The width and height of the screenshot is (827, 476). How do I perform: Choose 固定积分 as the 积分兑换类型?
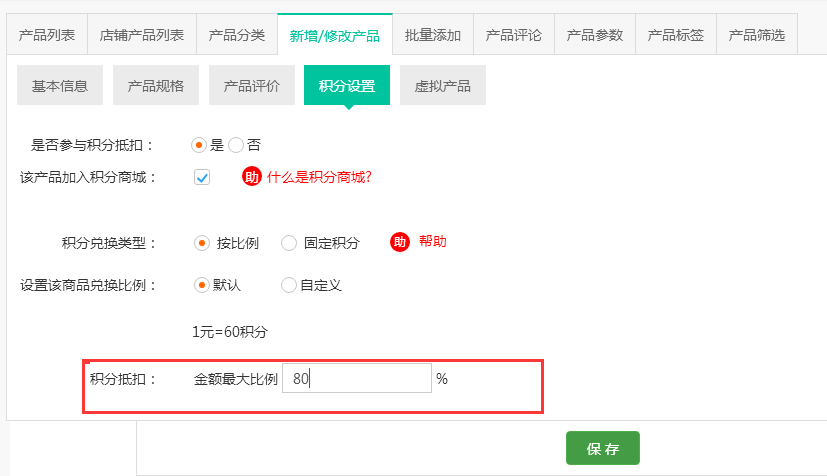point(289,242)
